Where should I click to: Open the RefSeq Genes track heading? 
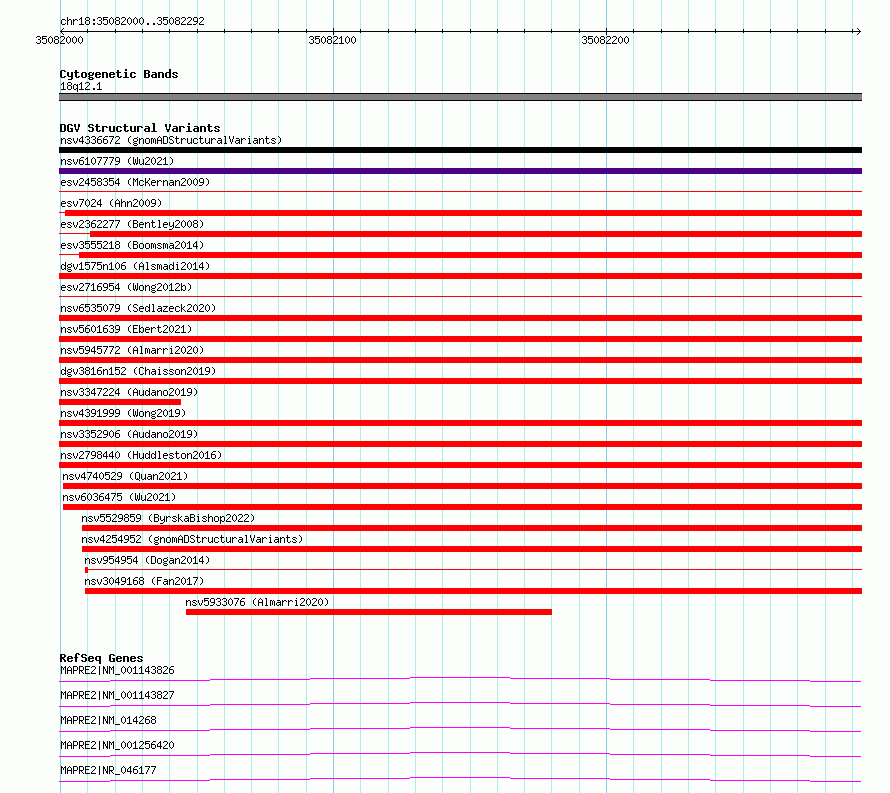click(x=101, y=658)
